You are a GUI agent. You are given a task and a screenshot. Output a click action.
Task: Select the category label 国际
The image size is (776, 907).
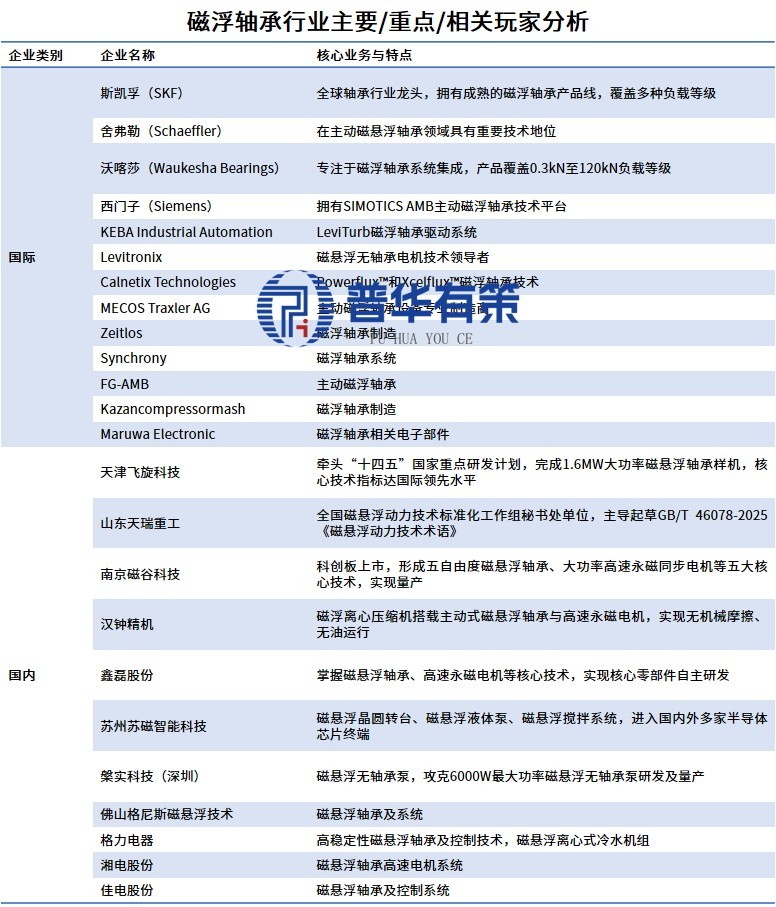point(22,257)
